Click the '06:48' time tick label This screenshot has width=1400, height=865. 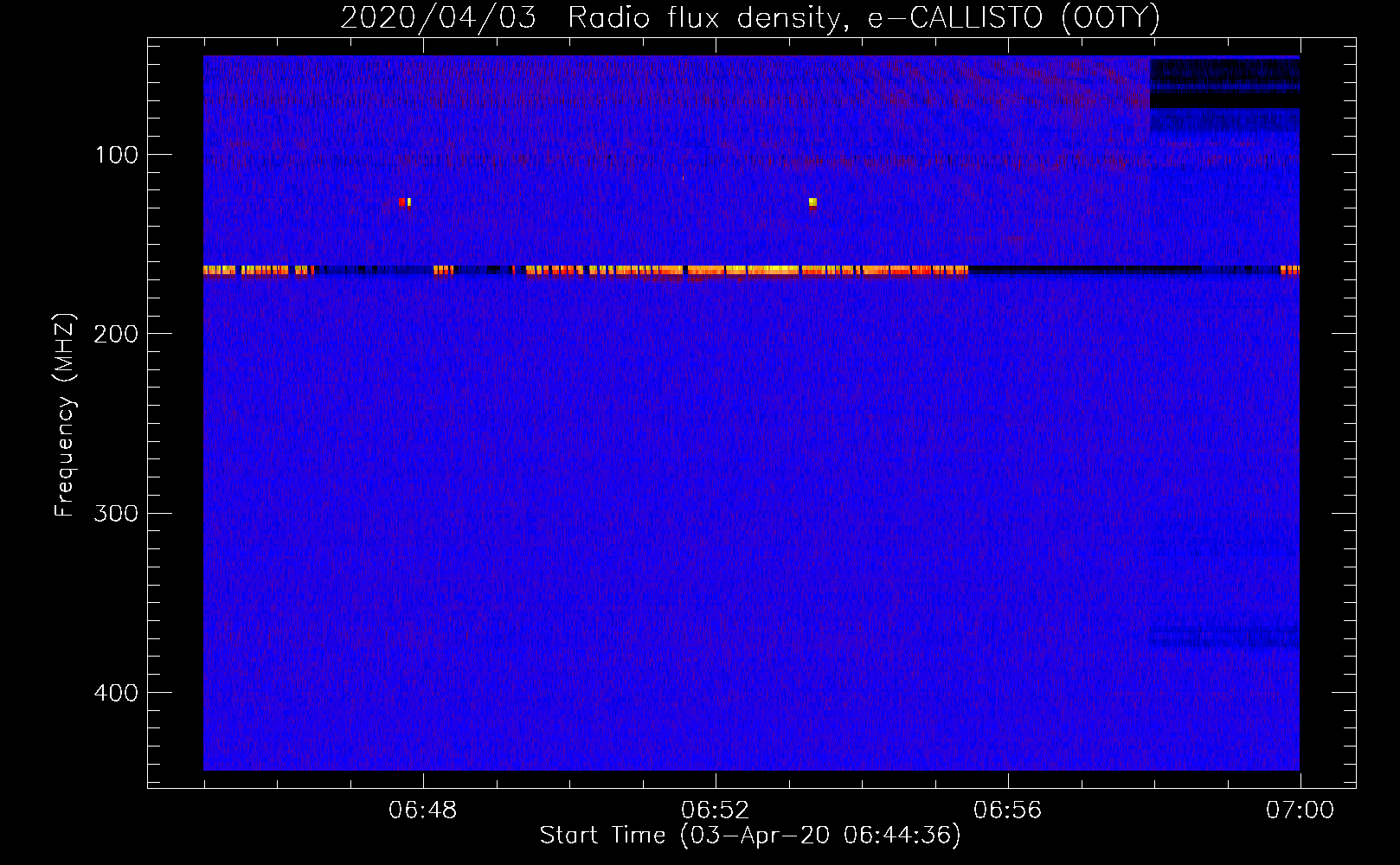(x=423, y=811)
